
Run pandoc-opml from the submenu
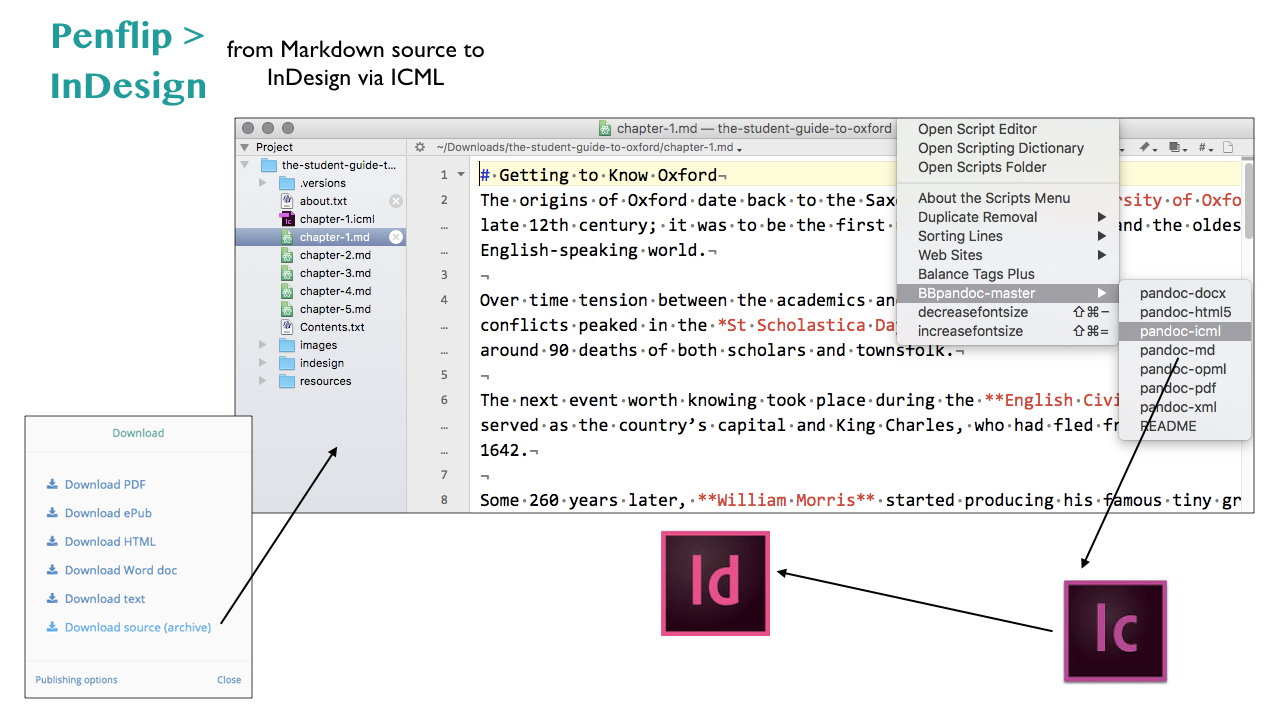click(x=1185, y=369)
